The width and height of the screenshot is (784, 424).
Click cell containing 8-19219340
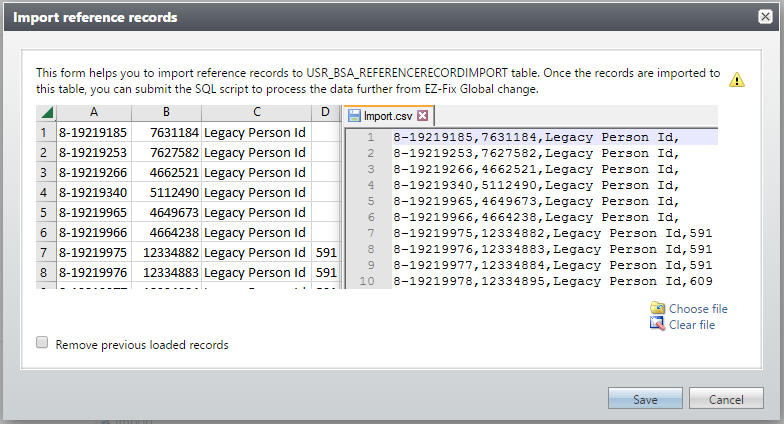click(x=93, y=192)
